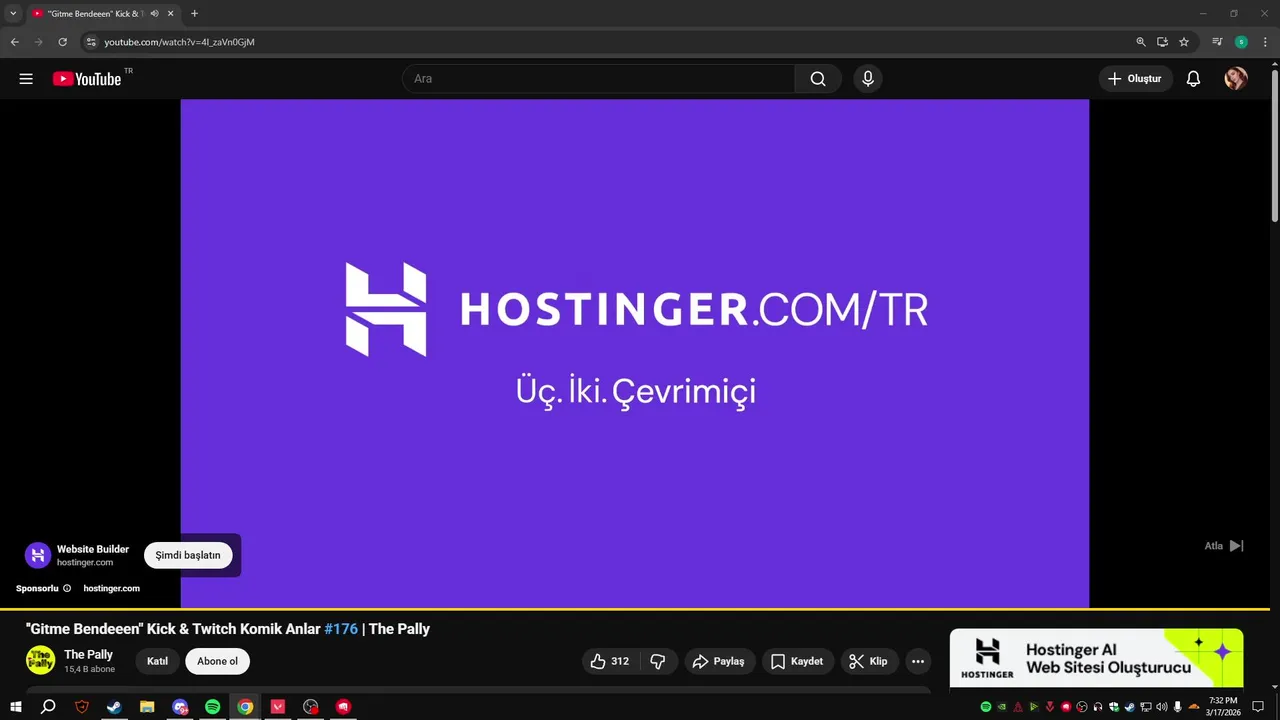Close the Gitme Bendeeen tab
Screen dimensions: 1280x720
[171, 14]
